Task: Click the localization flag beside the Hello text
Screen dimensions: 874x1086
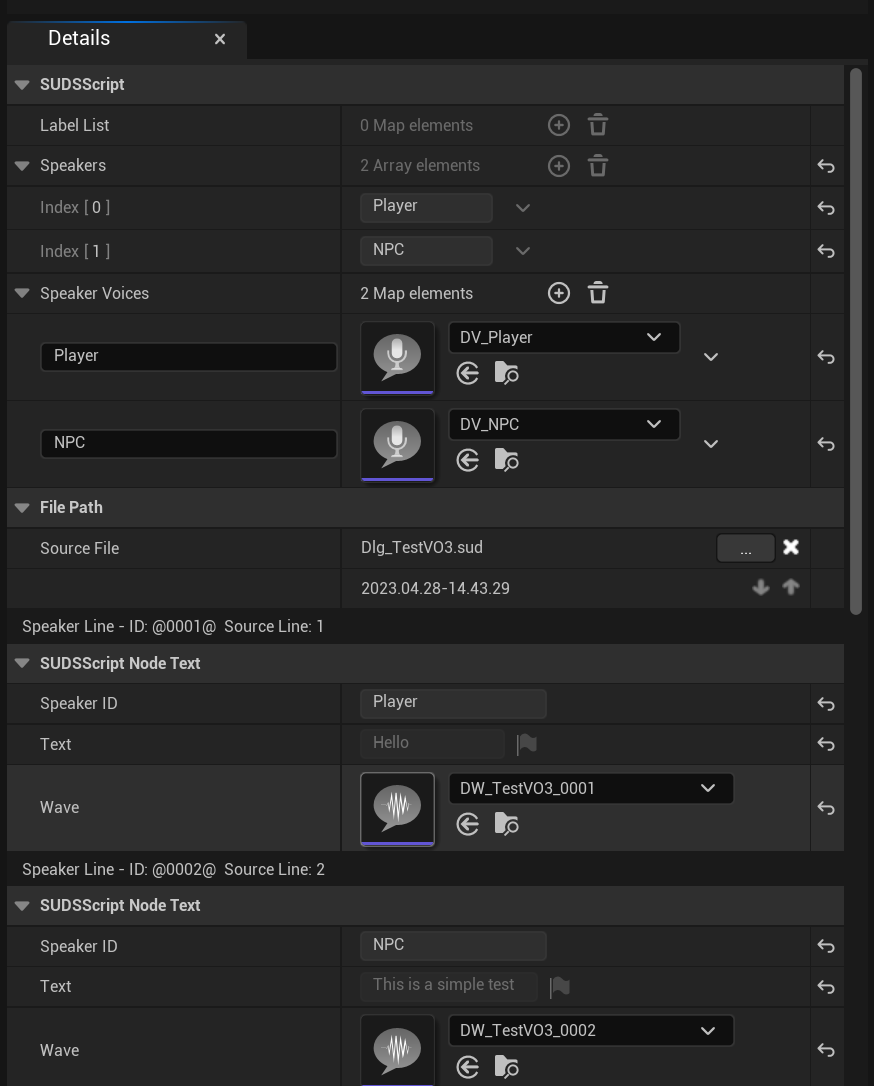Action: 526,743
